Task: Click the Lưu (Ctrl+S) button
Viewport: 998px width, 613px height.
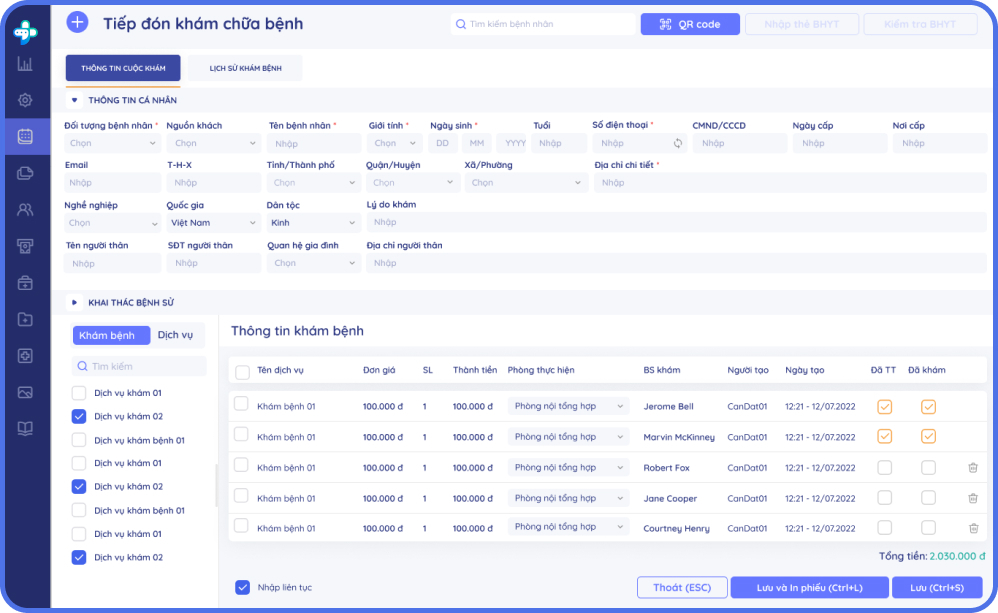Action: (x=937, y=588)
